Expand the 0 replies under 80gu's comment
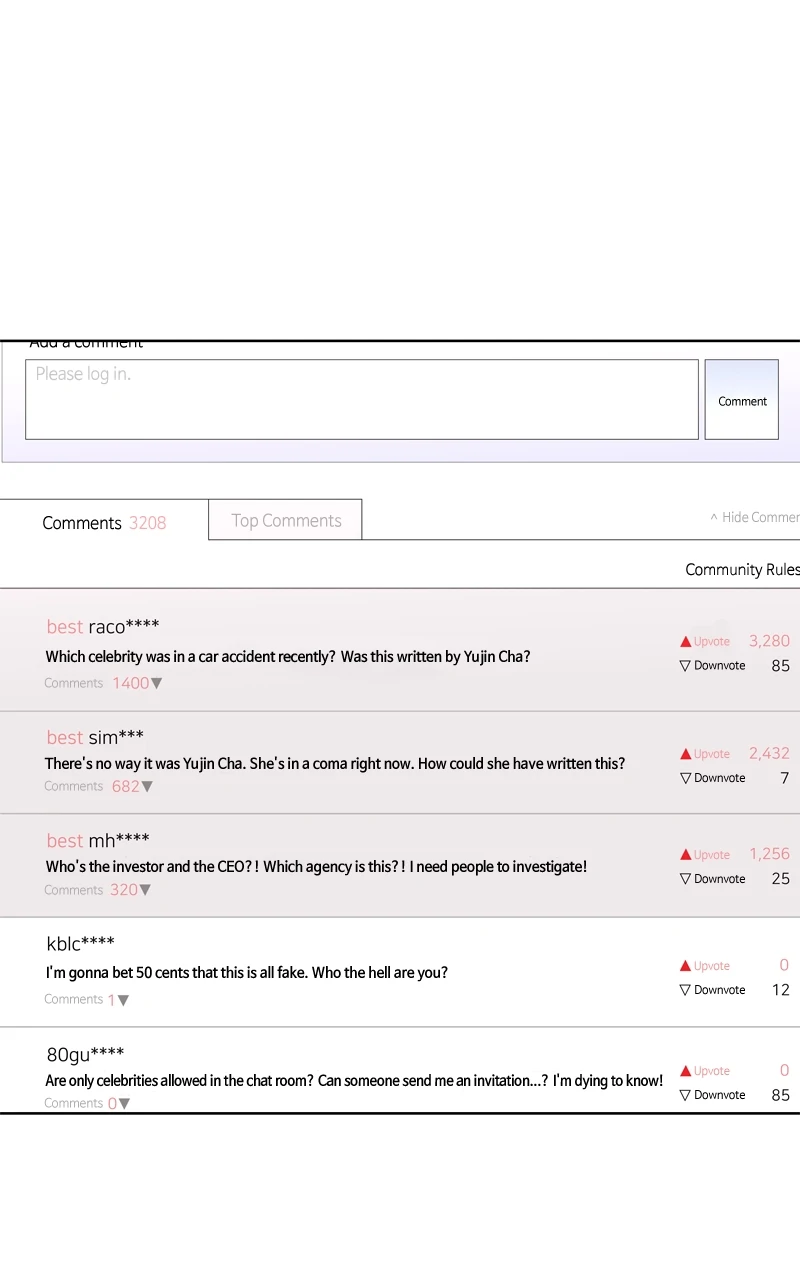800x1280 pixels. click(x=119, y=1103)
